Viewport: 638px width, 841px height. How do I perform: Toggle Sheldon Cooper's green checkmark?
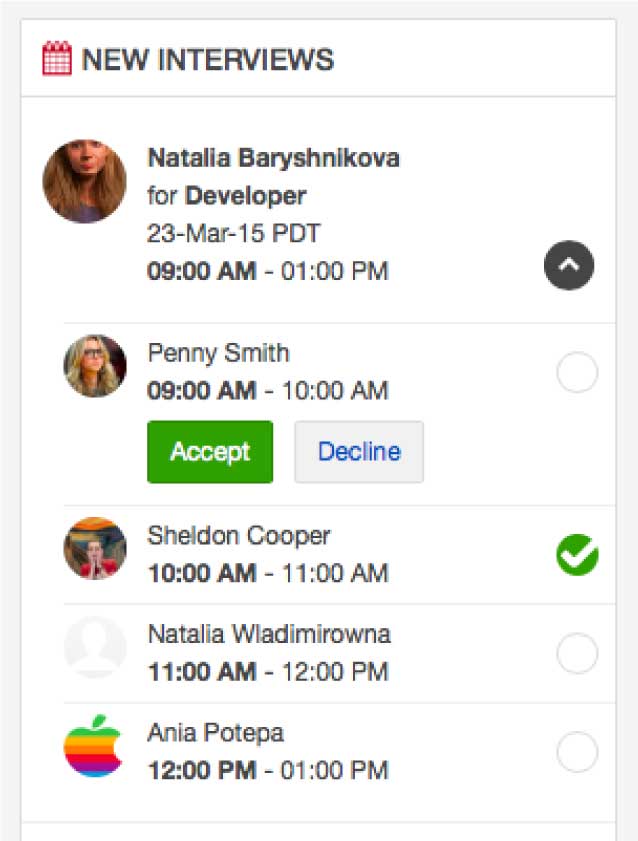[577, 555]
